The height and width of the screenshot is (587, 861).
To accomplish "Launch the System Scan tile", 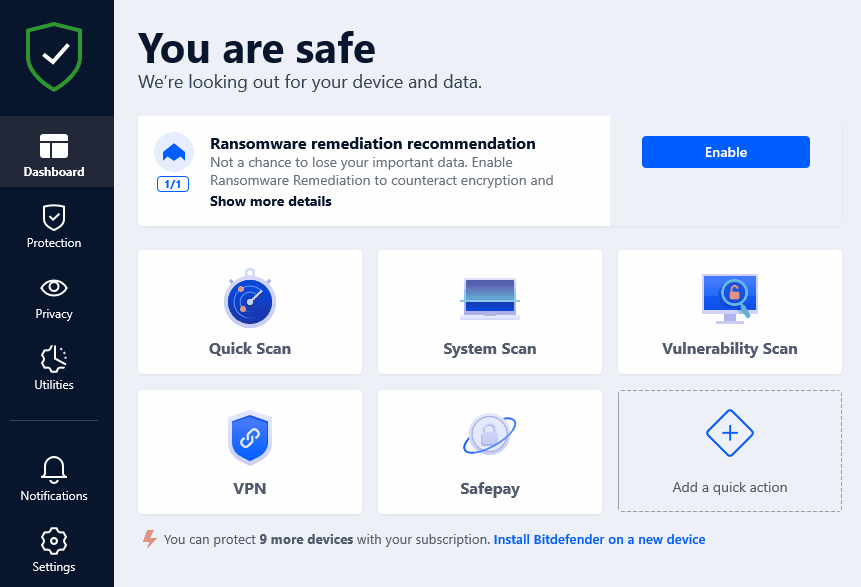I will [490, 311].
